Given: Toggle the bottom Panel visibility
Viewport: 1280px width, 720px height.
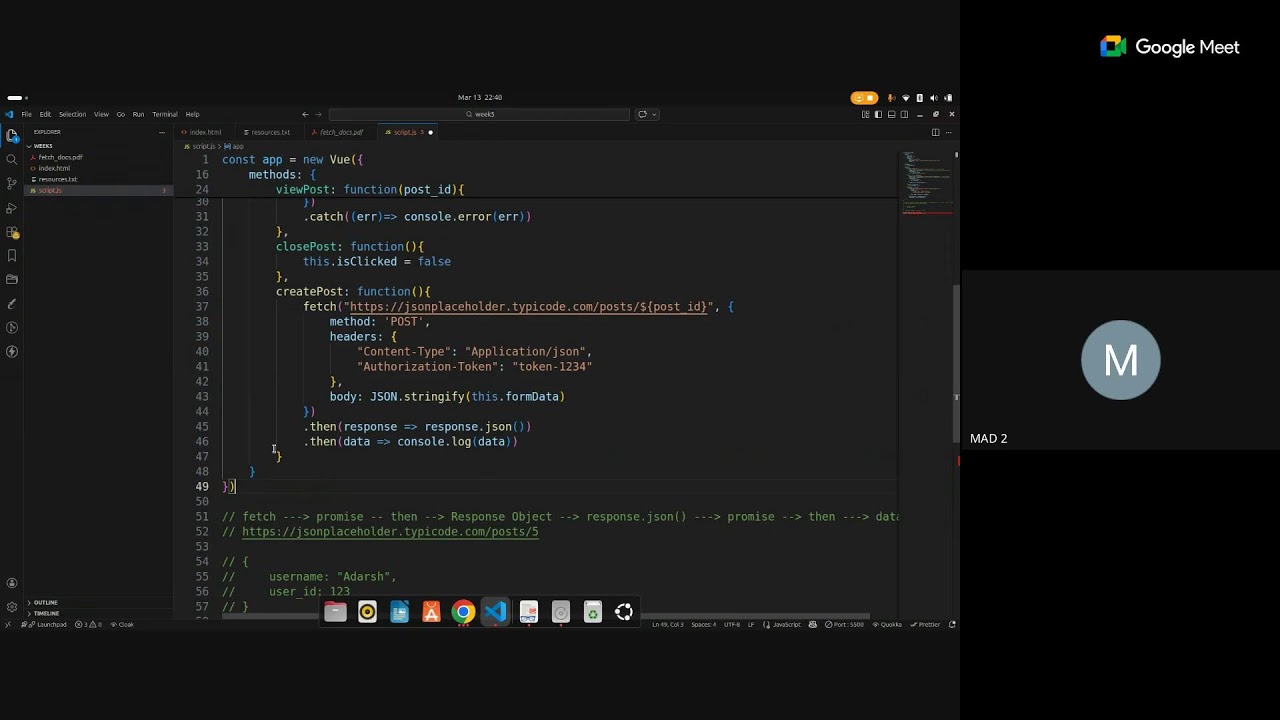Looking at the screenshot, I should point(891,114).
